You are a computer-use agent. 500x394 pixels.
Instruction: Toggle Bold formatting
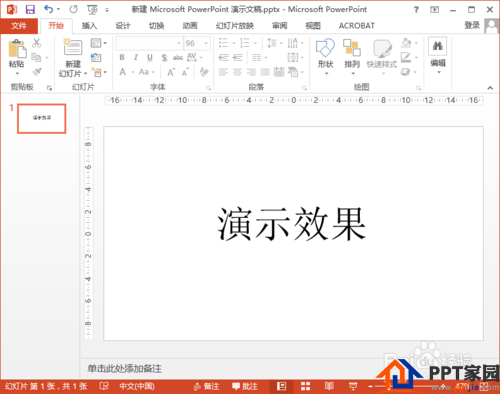(x=122, y=58)
